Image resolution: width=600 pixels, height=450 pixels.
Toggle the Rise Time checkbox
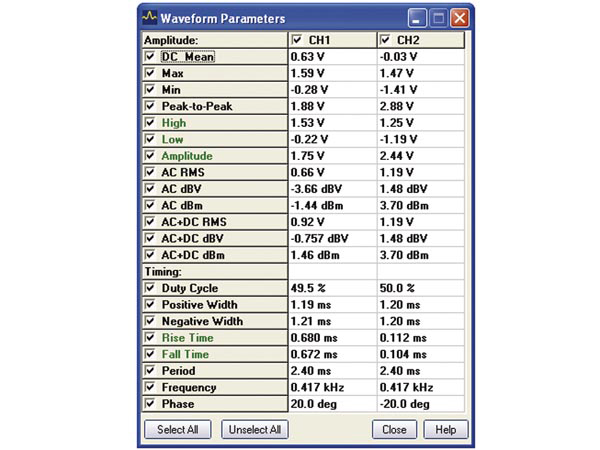[149, 338]
